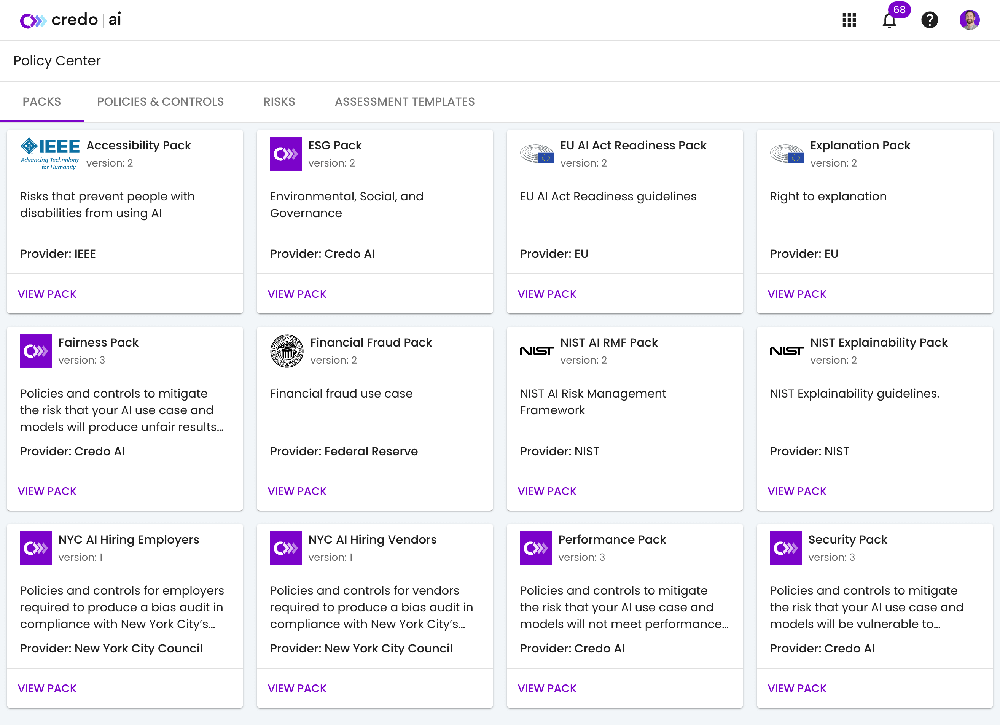View the NYC AI Hiring Employers pack
This screenshot has width=1000, height=725.
click(47, 688)
